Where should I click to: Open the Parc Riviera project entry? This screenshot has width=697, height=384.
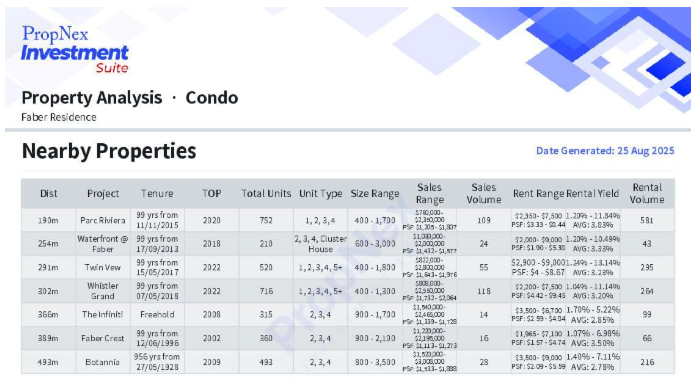pos(103,220)
